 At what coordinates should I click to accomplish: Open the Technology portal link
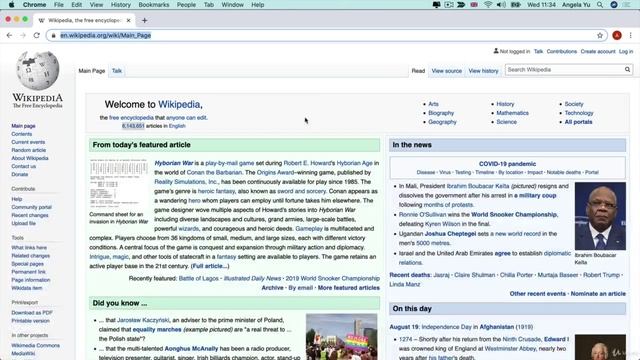pyautogui.click(x=579, y=113)
